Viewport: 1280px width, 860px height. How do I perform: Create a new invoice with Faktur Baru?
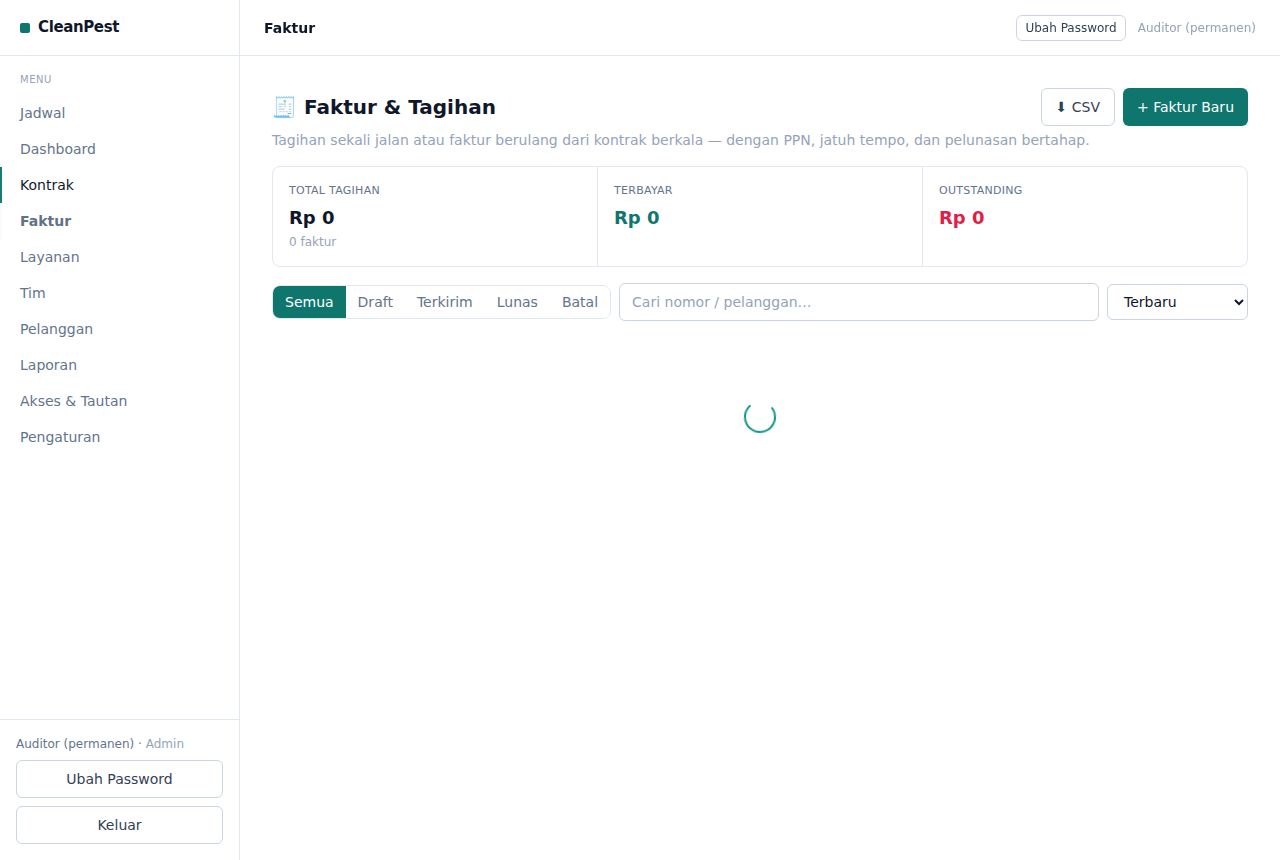pyautogui.click(x=1185, y=107)
